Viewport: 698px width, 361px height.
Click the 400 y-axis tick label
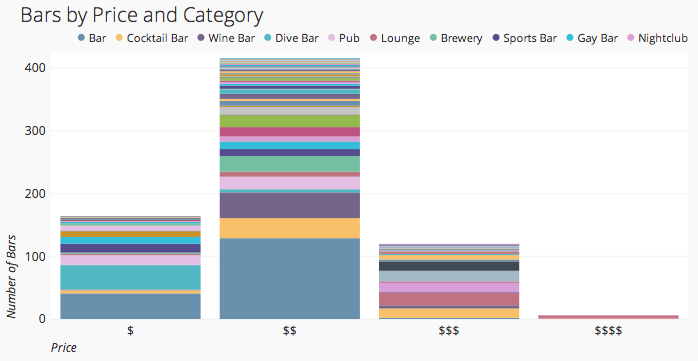[35, 68]
